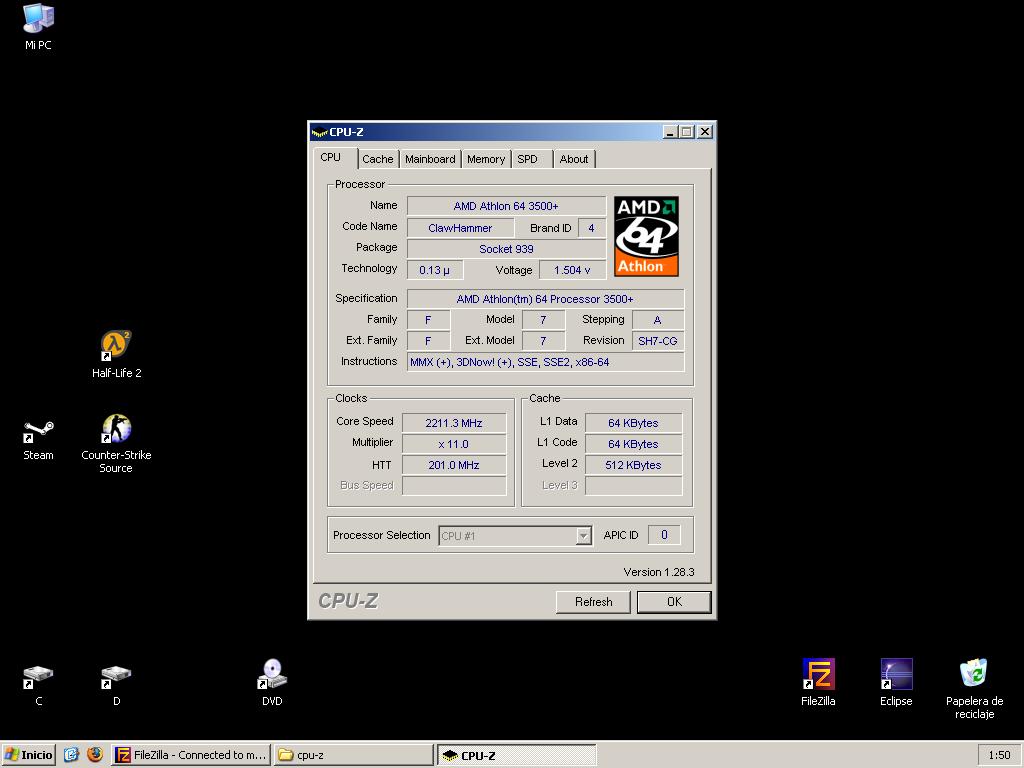Click the L1 Code cache value
This screenshot has width=1024, height=768.
[x=633, y=444]
